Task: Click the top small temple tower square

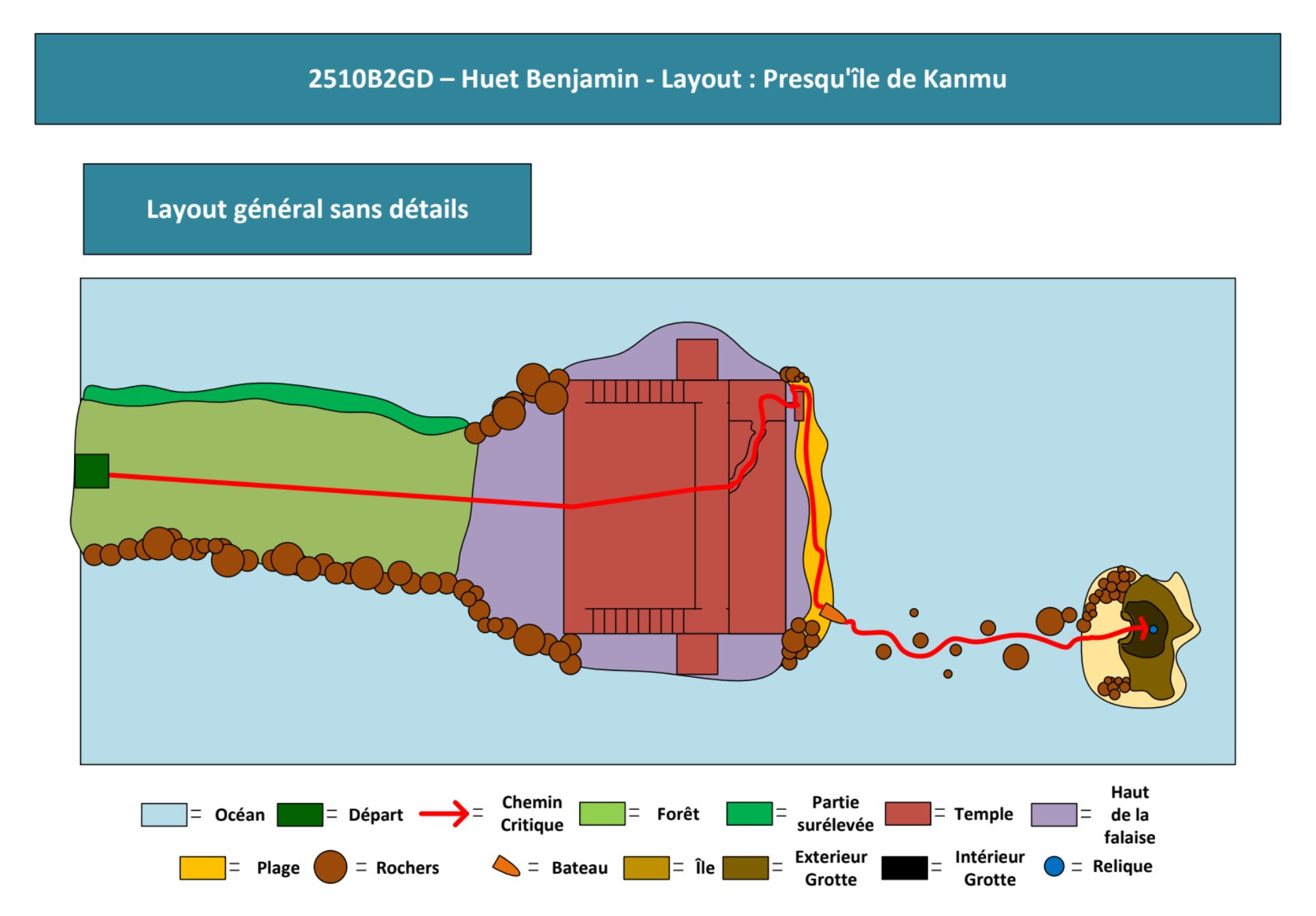Action: (697, 359)
